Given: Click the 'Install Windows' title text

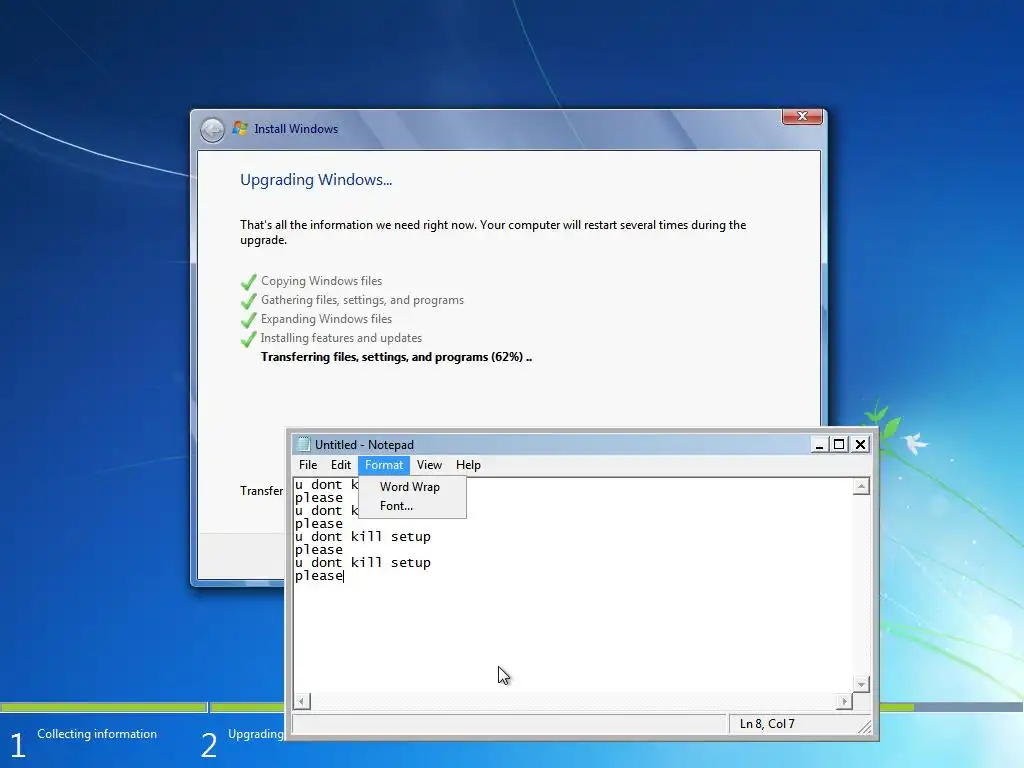Looking at the screenshot, I should point(296,129).
